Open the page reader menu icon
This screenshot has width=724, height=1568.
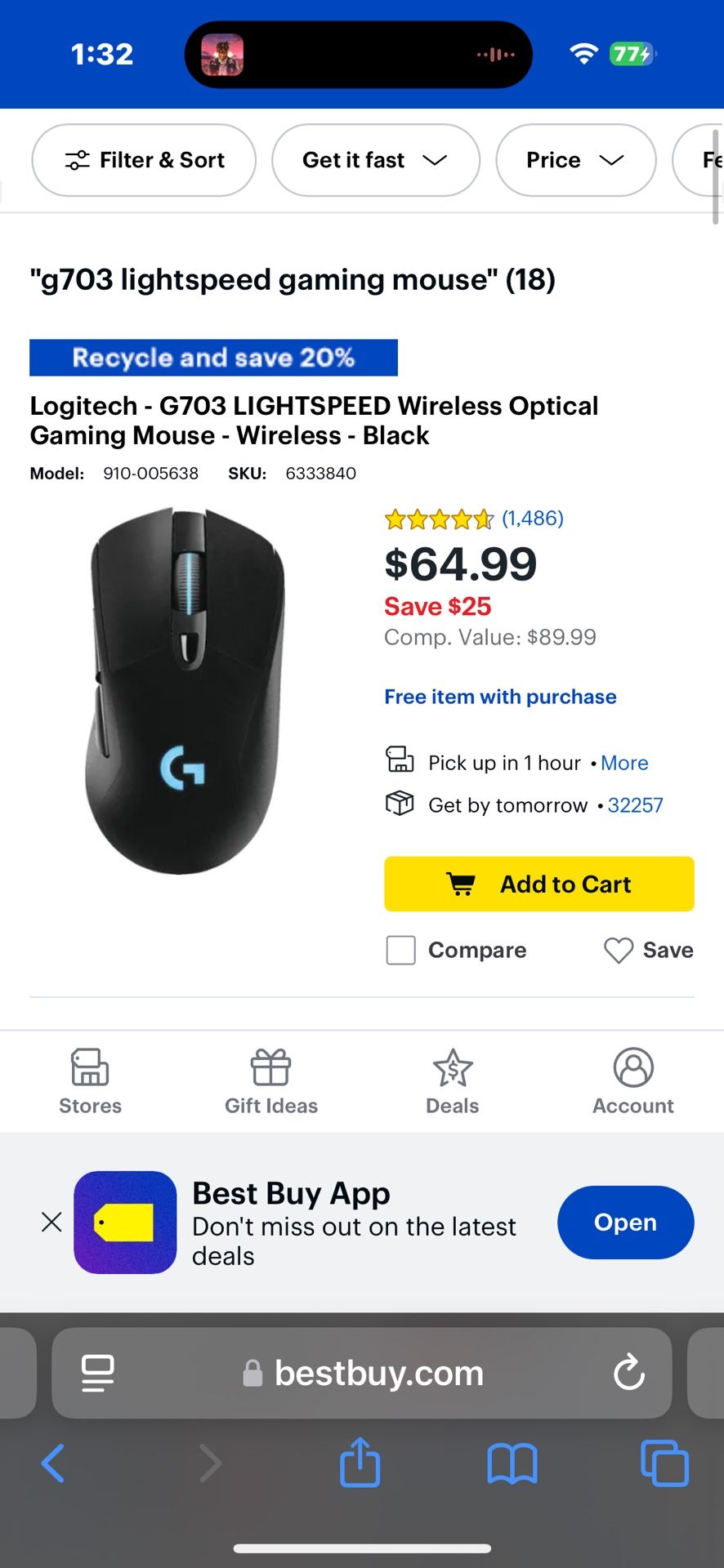coord(98,1373)
